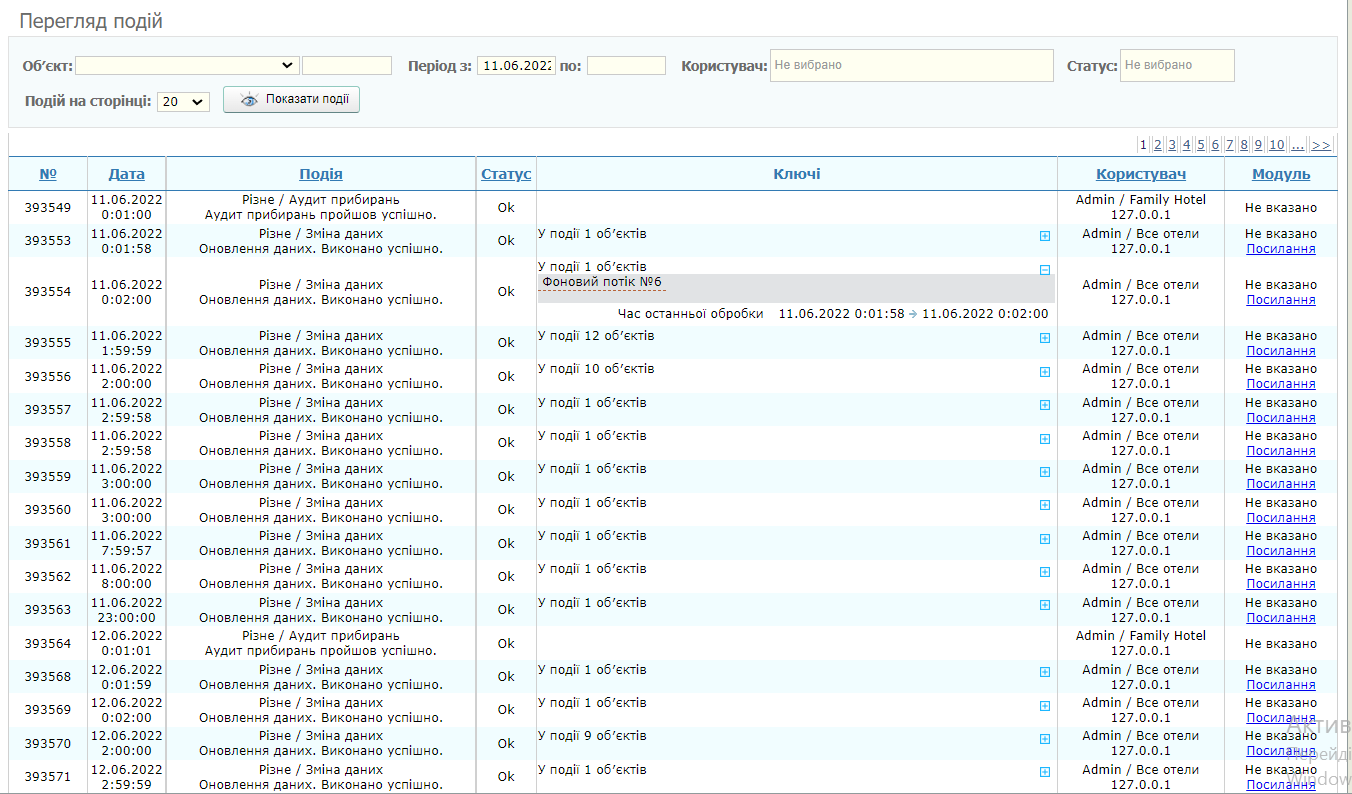Click plus icon in row 393562

pos(1045,572)
